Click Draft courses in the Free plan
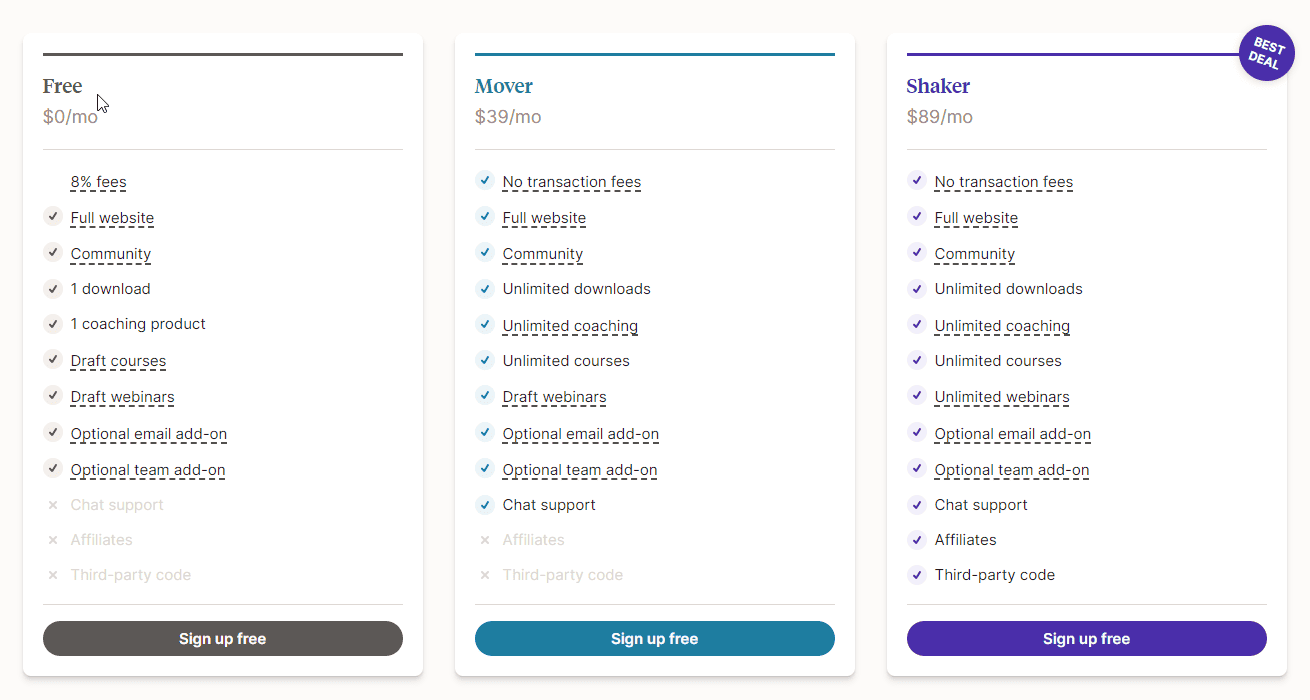 (x=118, y=361)
